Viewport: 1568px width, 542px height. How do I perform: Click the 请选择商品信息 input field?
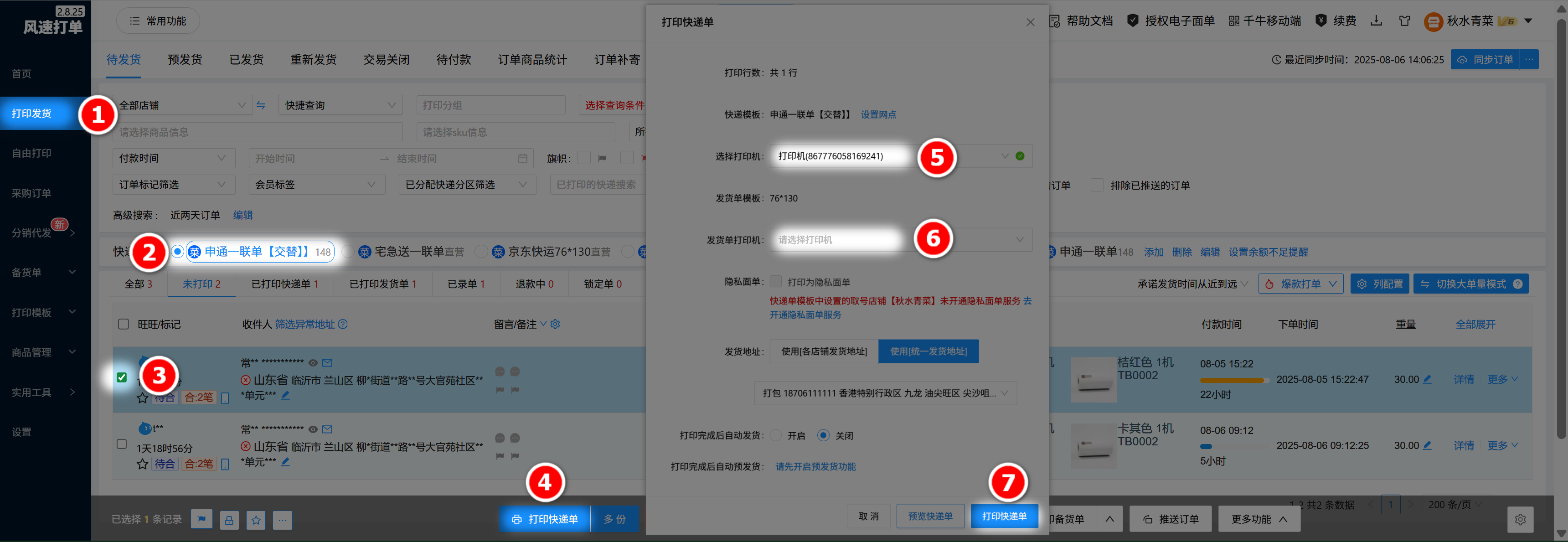258,132
